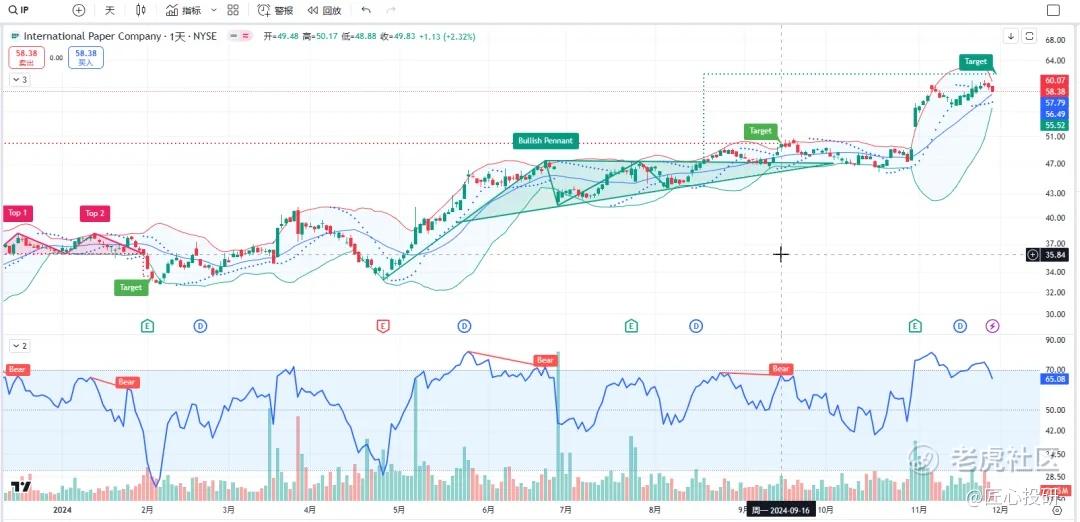The image size is (1080, 522).
Task: Create an alert with 警报 button
Action: 276,10
